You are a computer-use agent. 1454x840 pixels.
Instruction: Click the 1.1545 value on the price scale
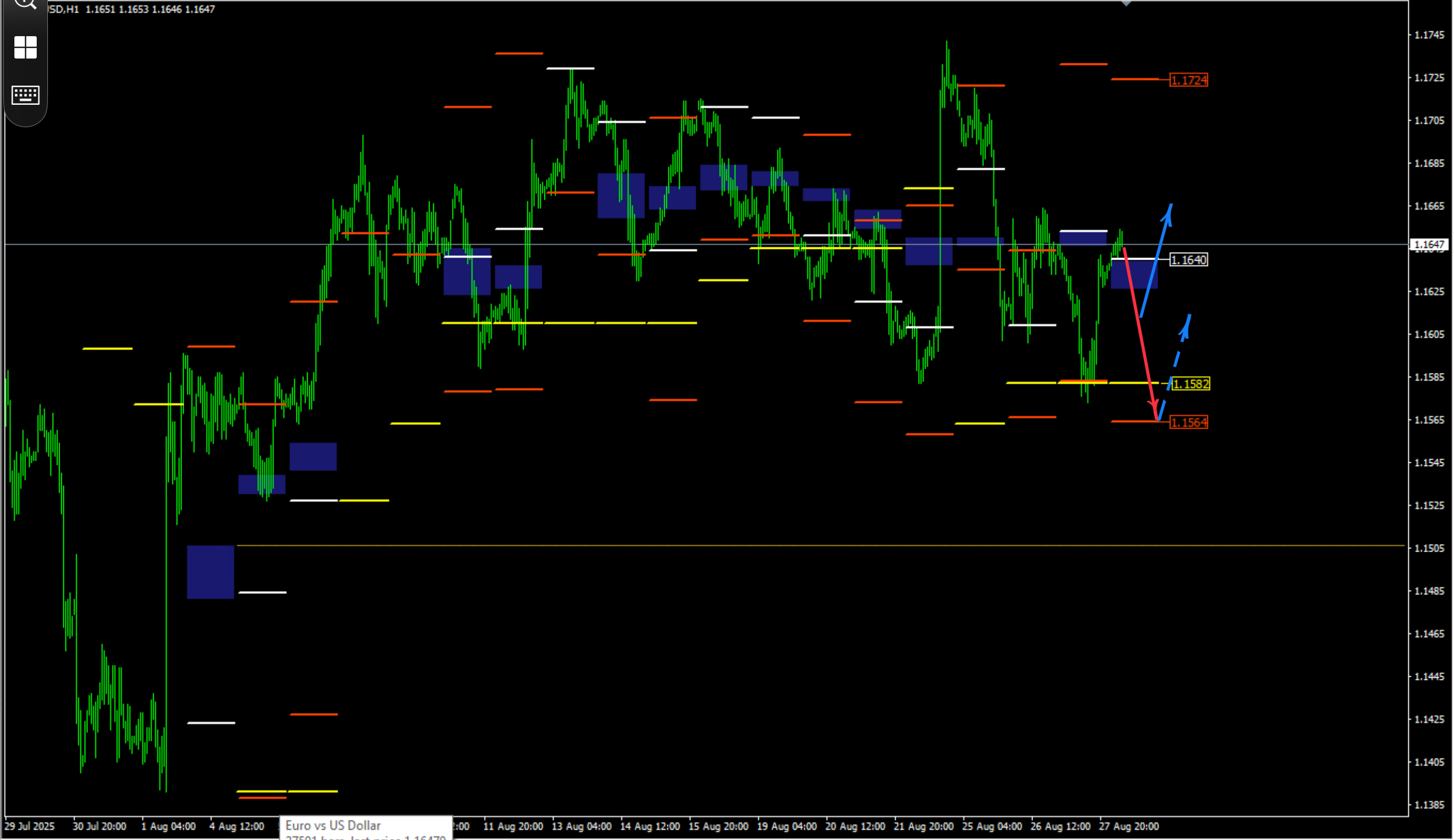(x=1429, y=463)
